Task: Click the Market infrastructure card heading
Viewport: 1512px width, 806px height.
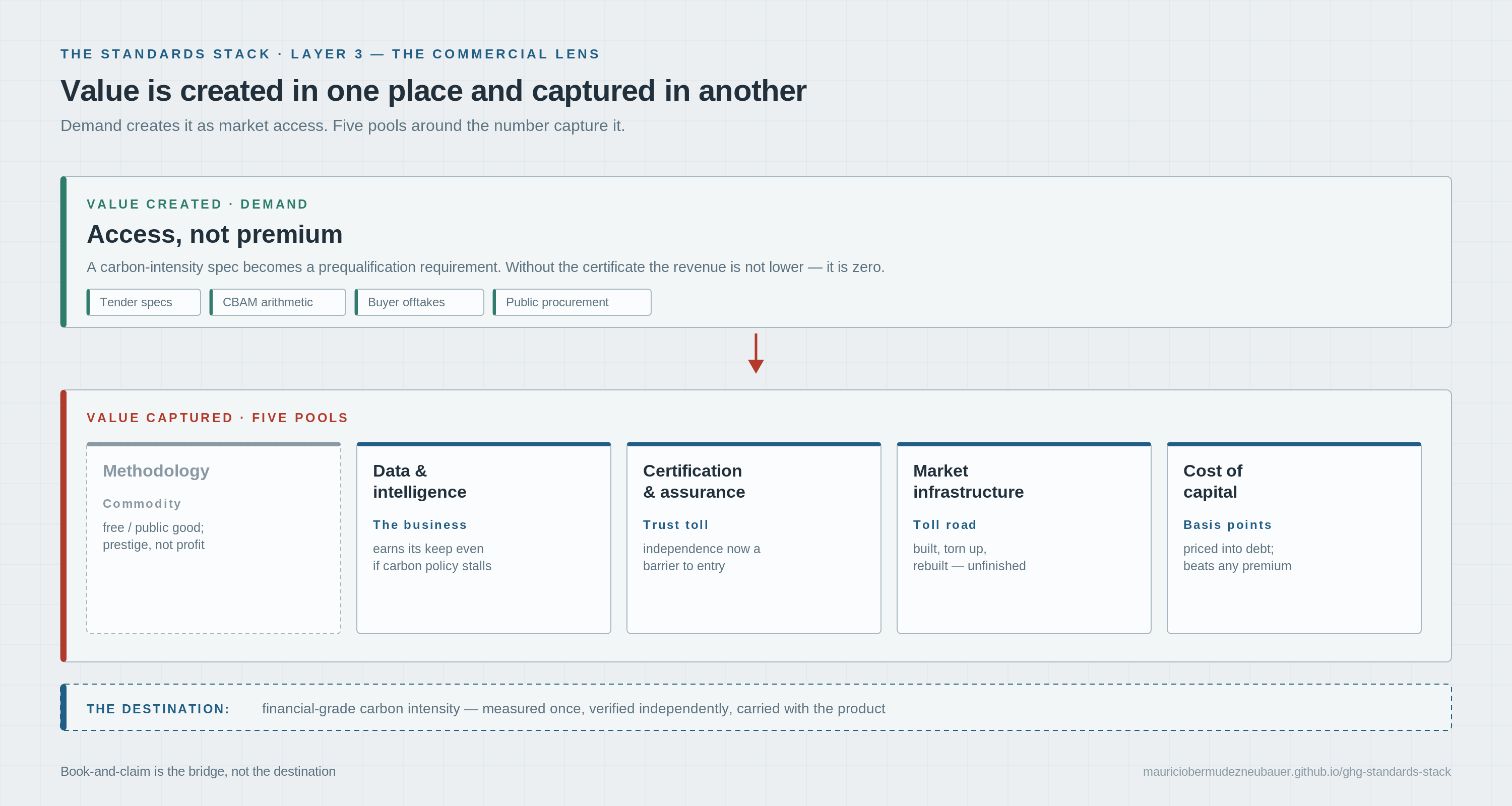Action: tap(968, 481)
